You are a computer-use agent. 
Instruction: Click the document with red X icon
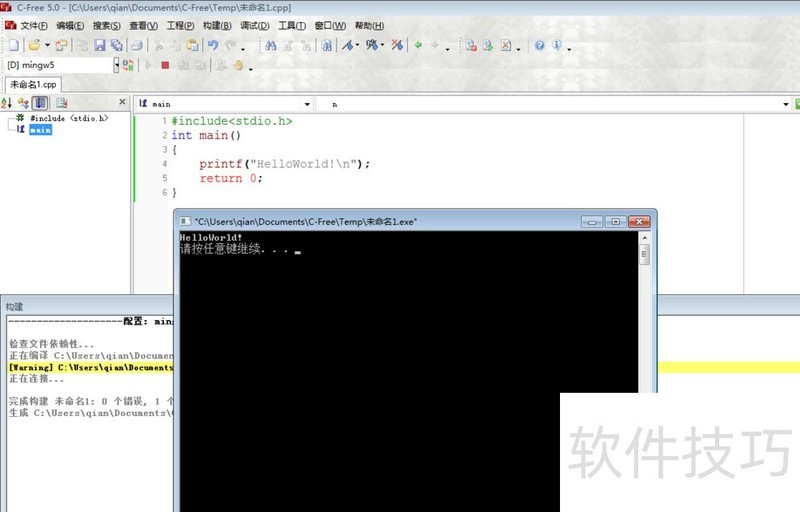click(506, 45)
